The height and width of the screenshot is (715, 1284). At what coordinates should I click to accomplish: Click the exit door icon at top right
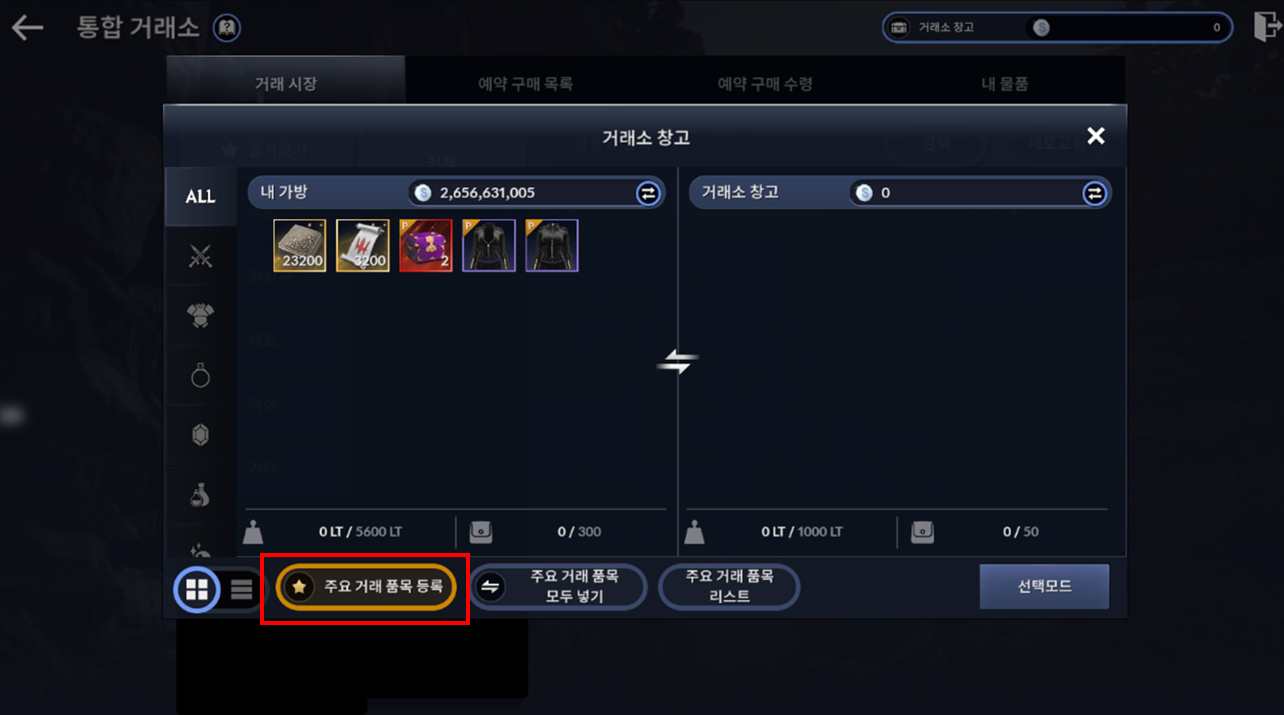point(1264,27)
